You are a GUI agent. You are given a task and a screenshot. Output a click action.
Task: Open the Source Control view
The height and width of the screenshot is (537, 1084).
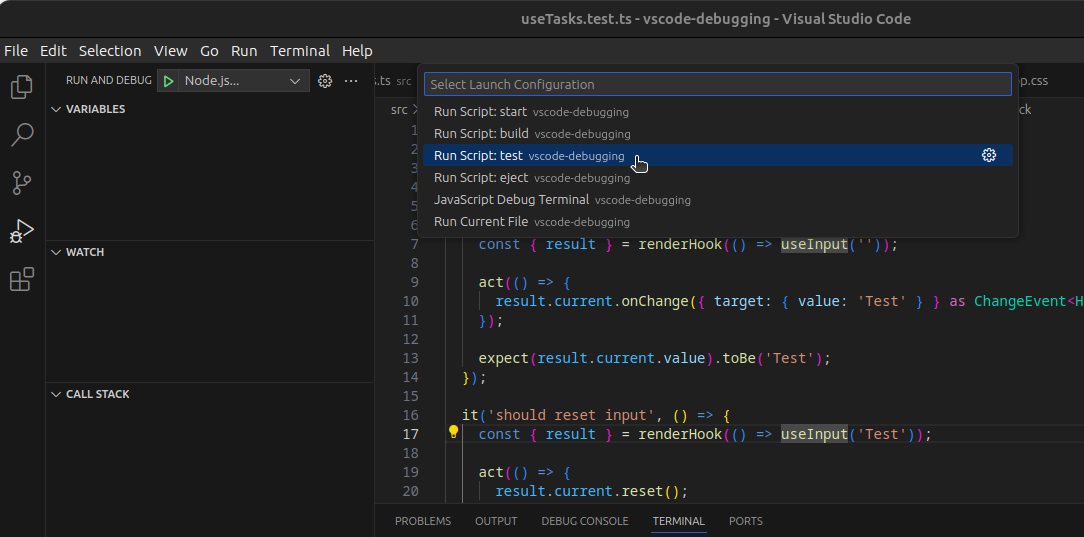point(22,183)
